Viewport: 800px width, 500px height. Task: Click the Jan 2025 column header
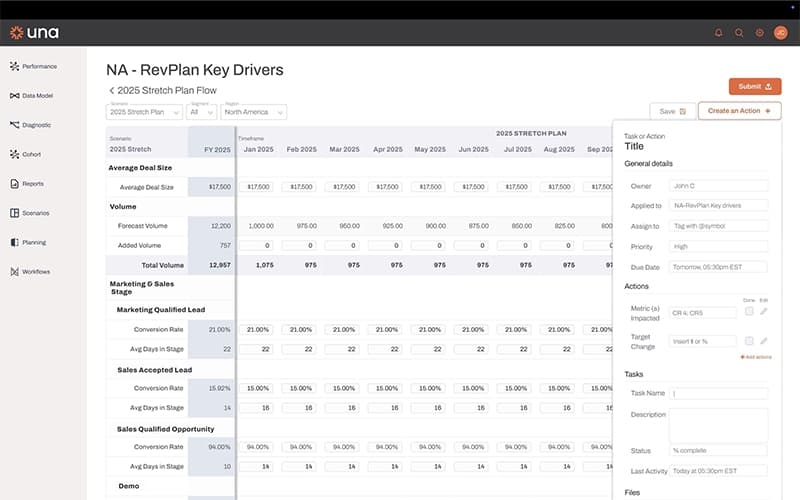[258, 149]
